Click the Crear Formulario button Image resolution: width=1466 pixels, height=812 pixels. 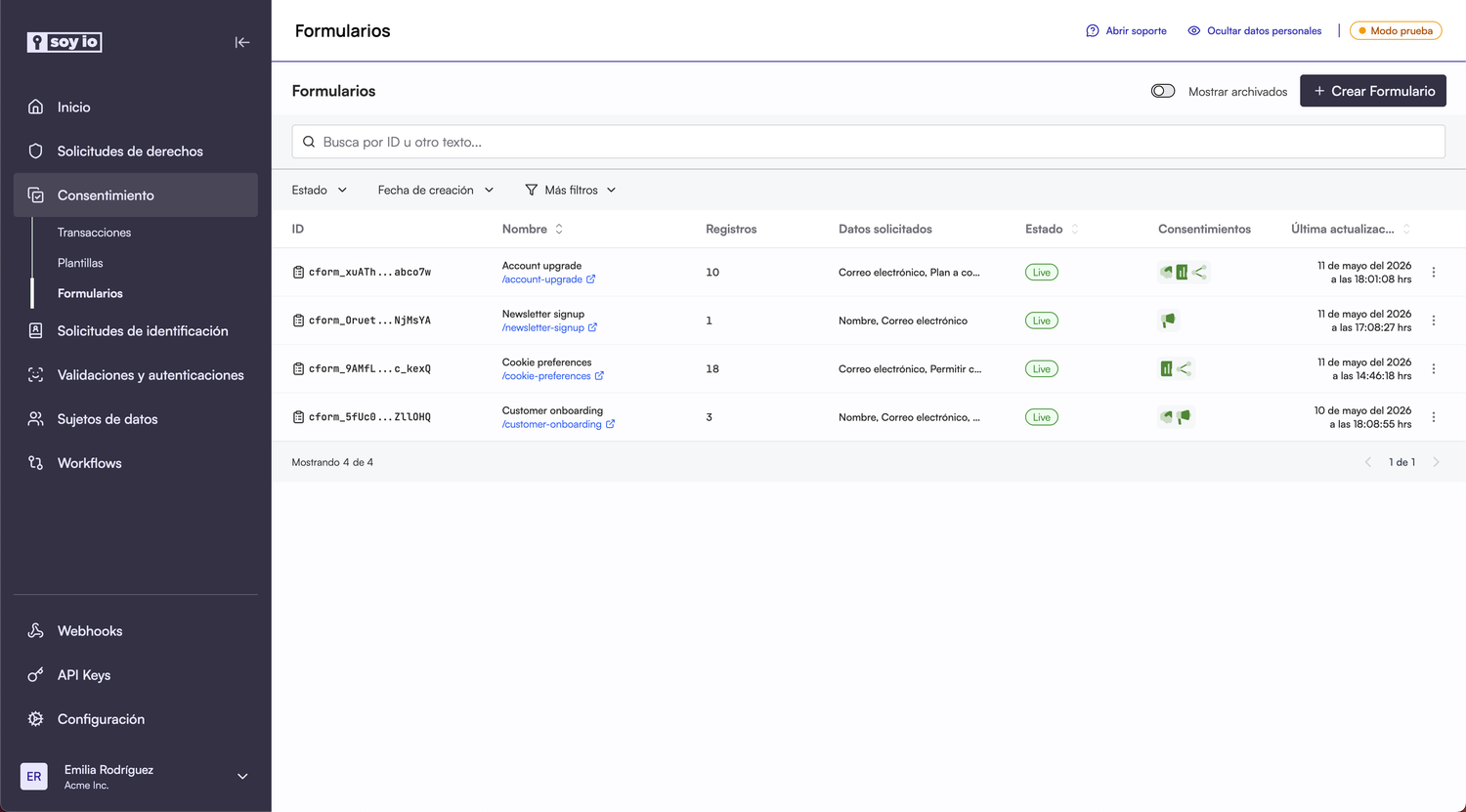point(1372,91)
